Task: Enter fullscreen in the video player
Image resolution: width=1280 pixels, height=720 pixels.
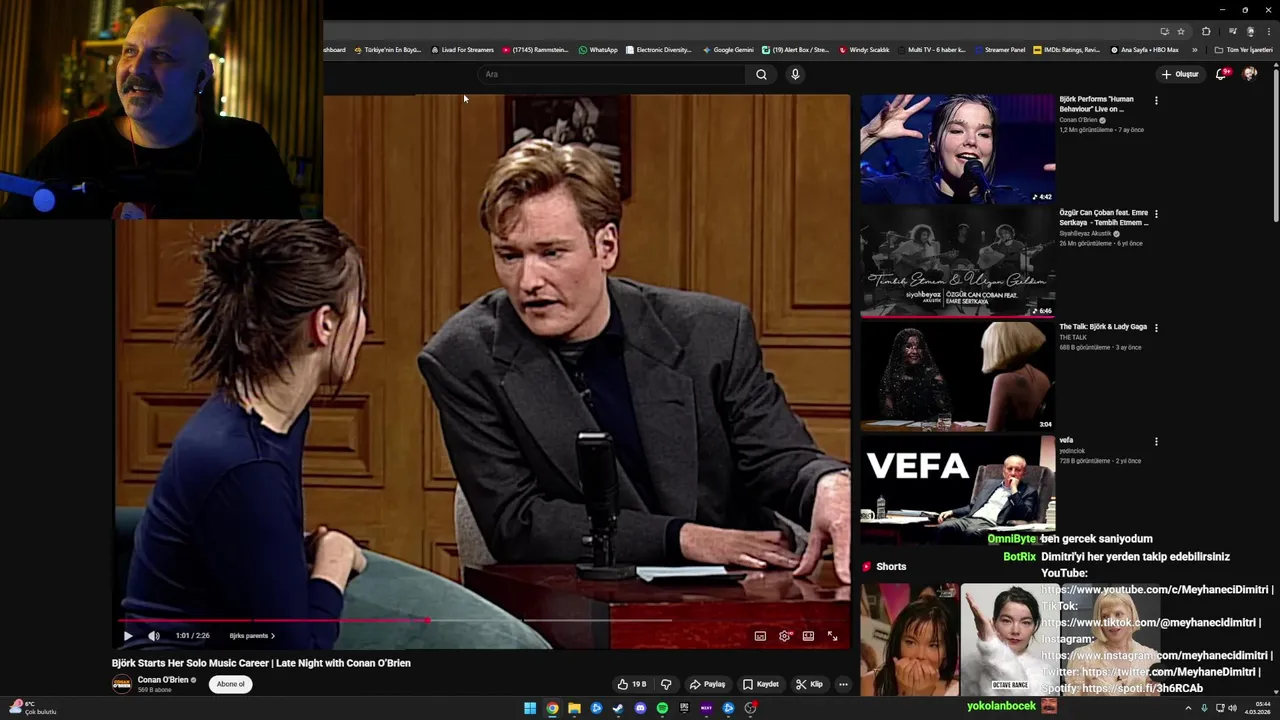Action: tap(832, 636)
